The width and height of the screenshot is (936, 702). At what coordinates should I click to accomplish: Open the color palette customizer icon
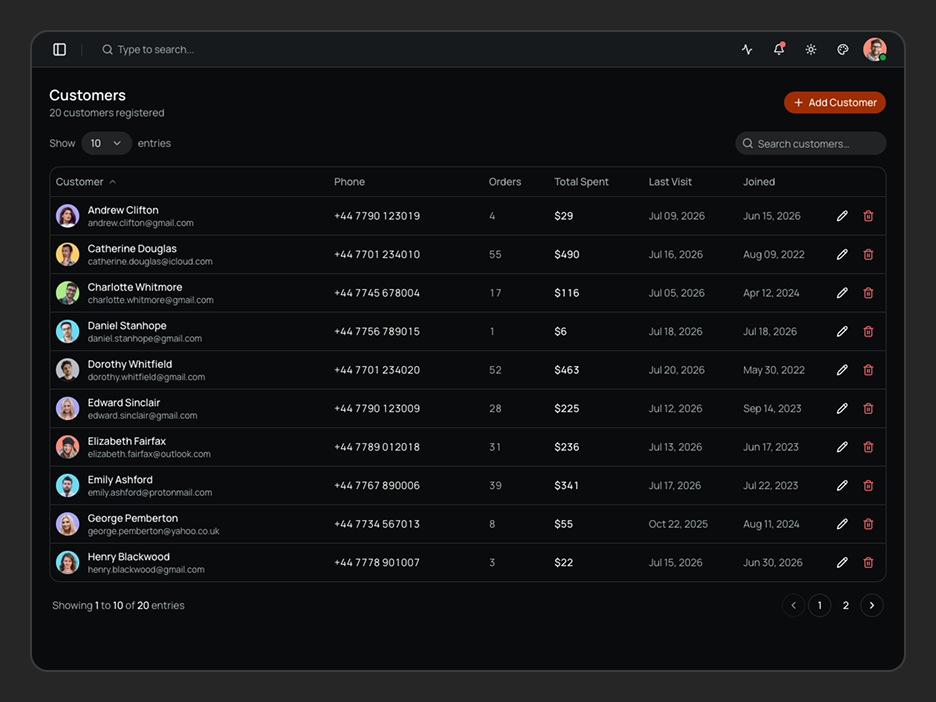pos(843,50)
